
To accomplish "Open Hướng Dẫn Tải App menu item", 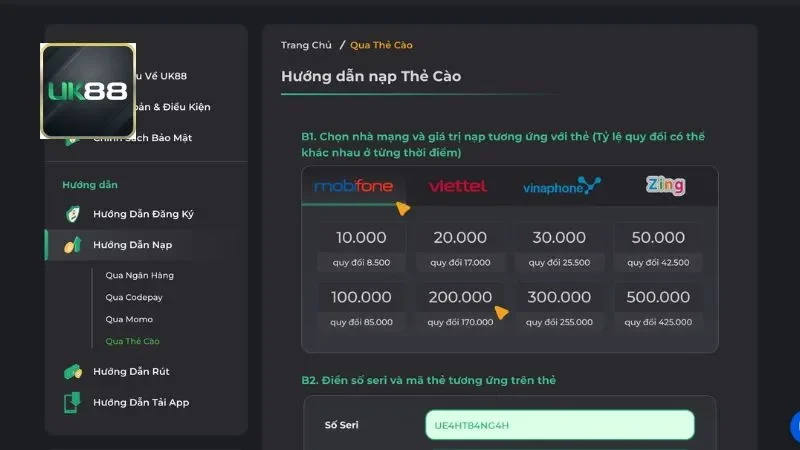I will pos(141,402).
